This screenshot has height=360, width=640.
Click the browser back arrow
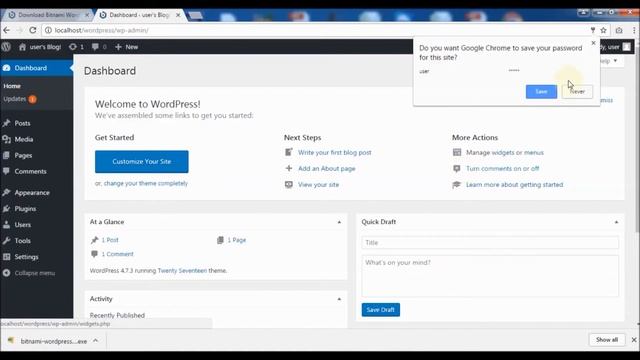coord(7,30)
